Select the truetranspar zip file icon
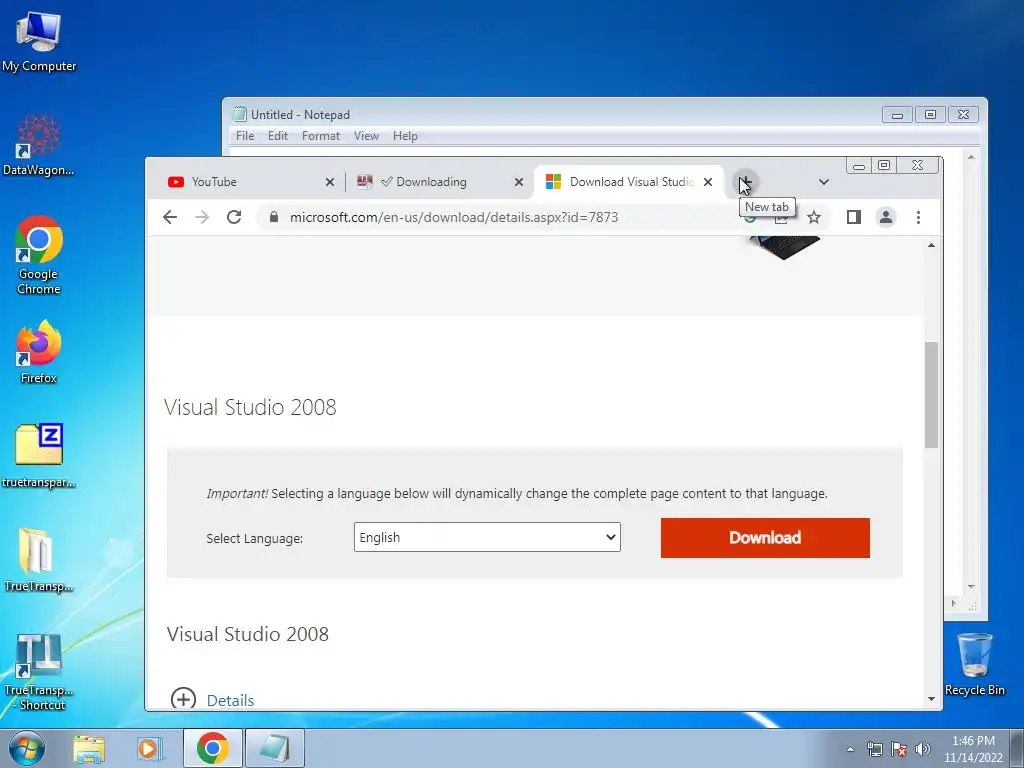Image resolution: width=1024 pixels, height=768 pixels. (39, 456)
